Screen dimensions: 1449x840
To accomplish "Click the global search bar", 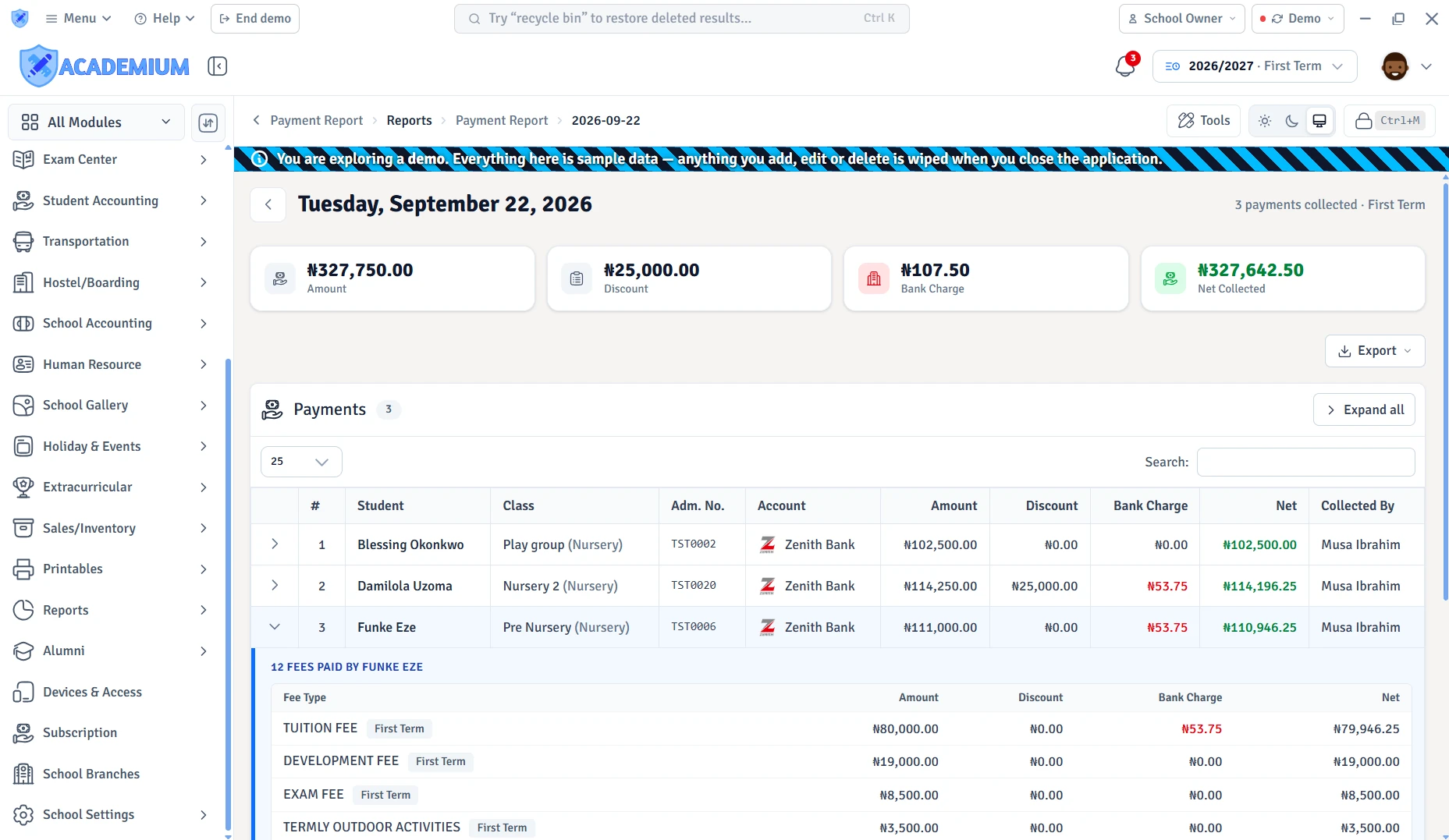I will [x=682, y=19].
